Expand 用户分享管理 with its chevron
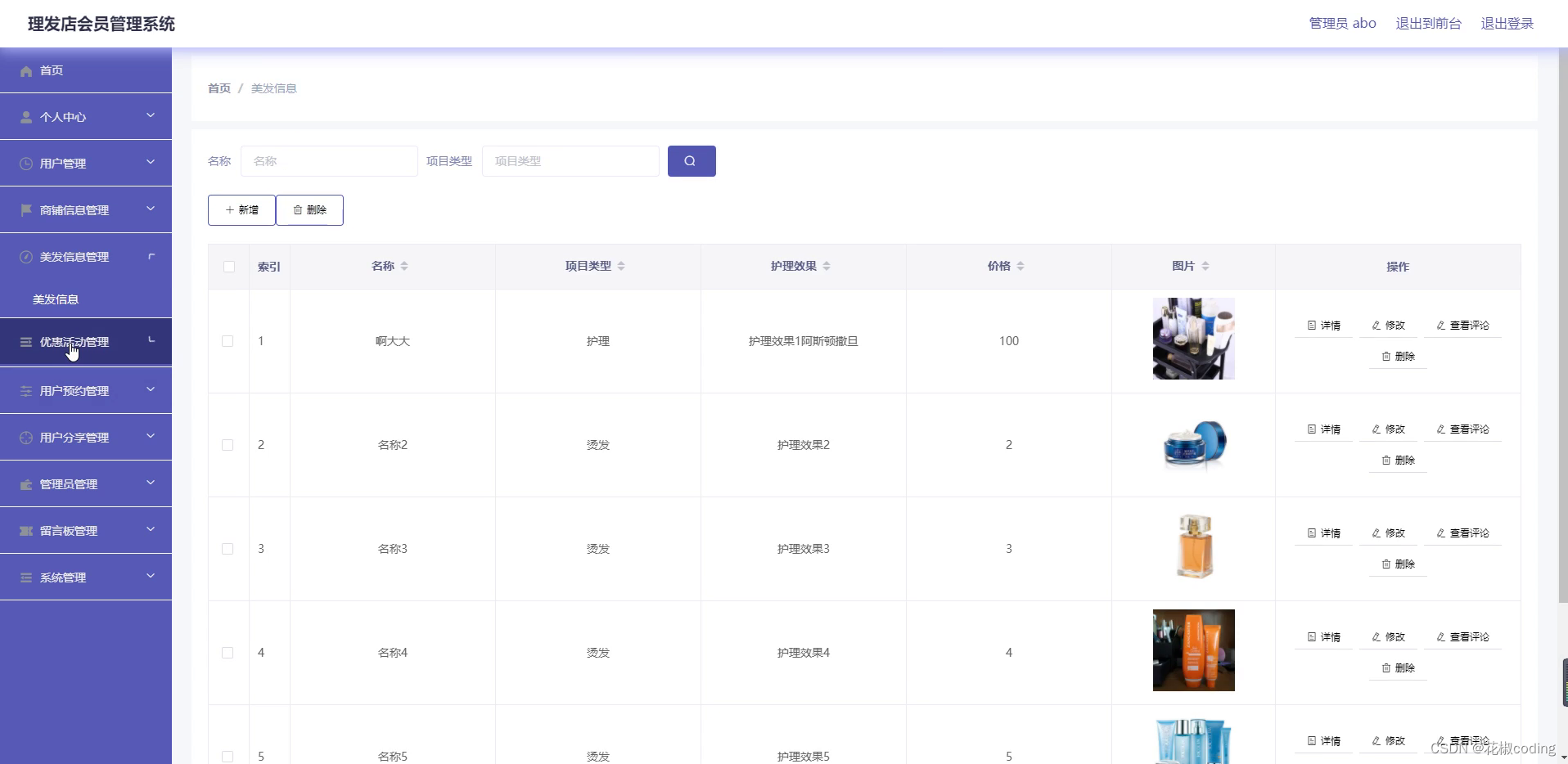Viewport: 1568px width, 764px height. [x=151, y=436]
